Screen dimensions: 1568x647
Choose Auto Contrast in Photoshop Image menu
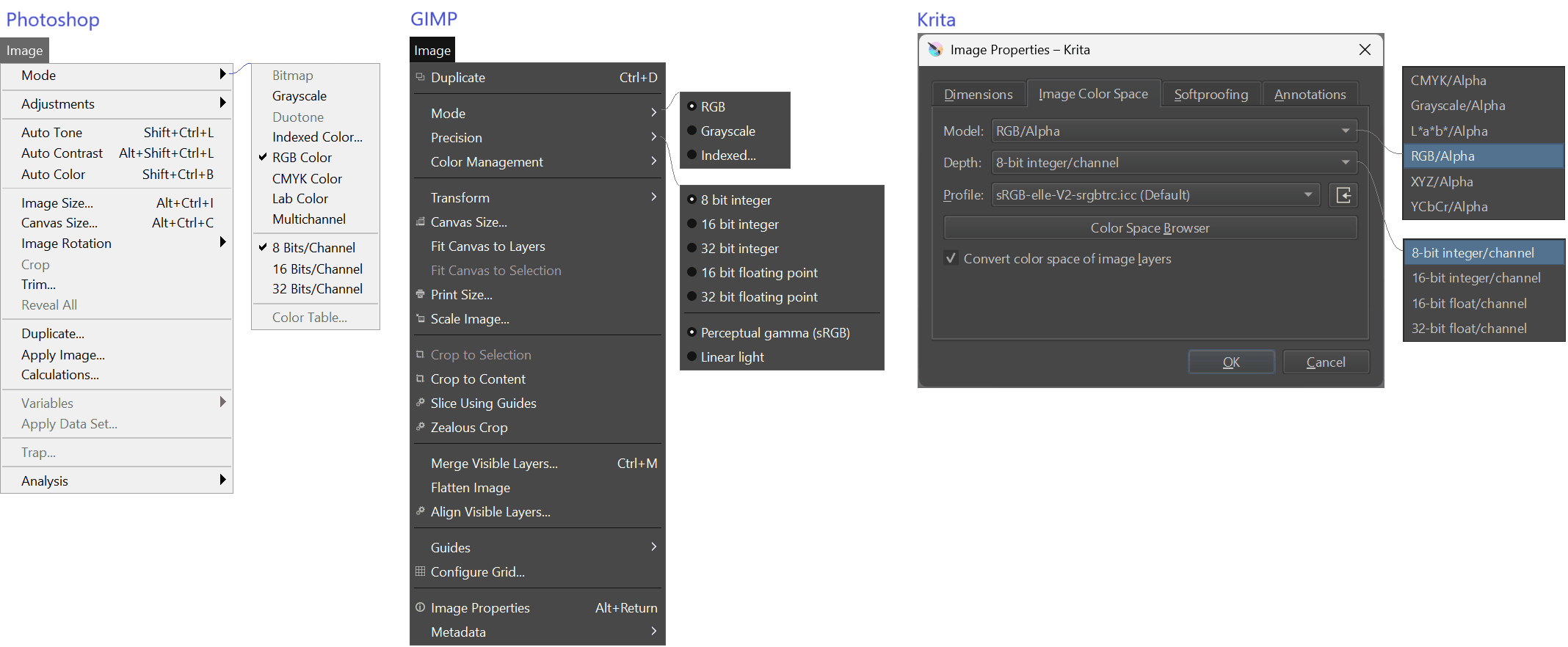[117, 153]
